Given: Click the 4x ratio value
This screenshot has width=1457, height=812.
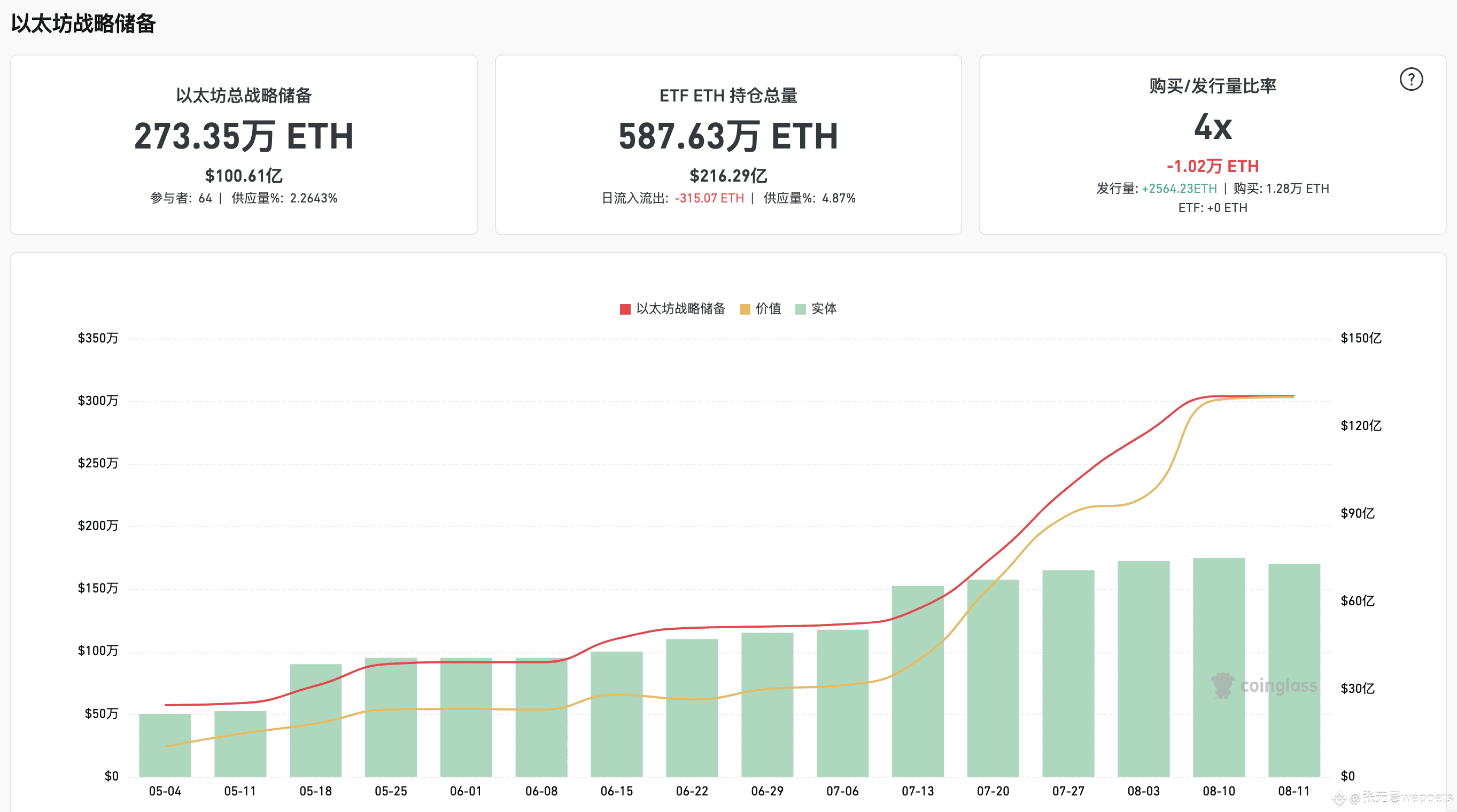Looking at the screenshot, I should 1212,127.
